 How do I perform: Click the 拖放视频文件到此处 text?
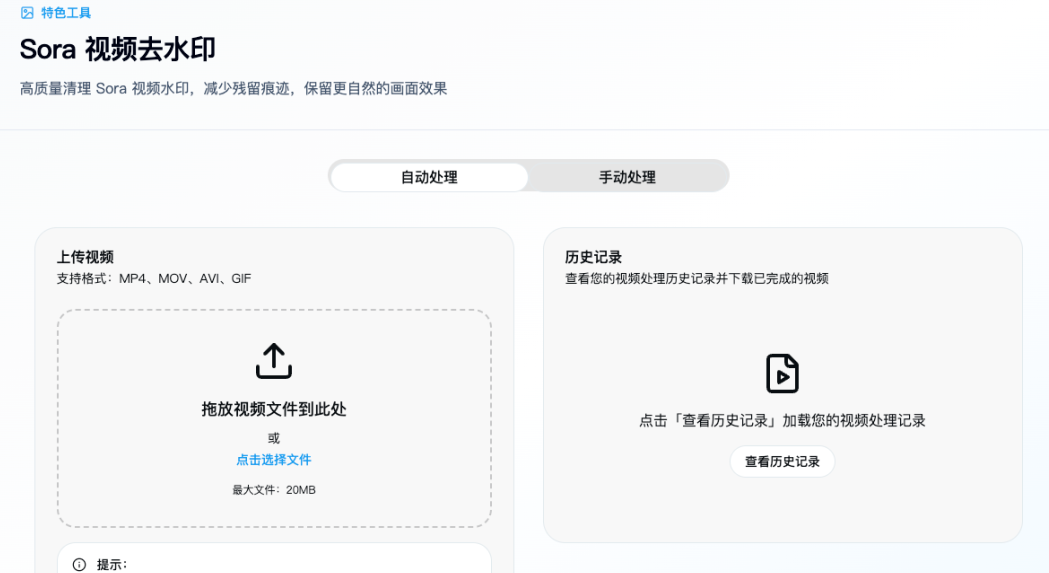273,409
